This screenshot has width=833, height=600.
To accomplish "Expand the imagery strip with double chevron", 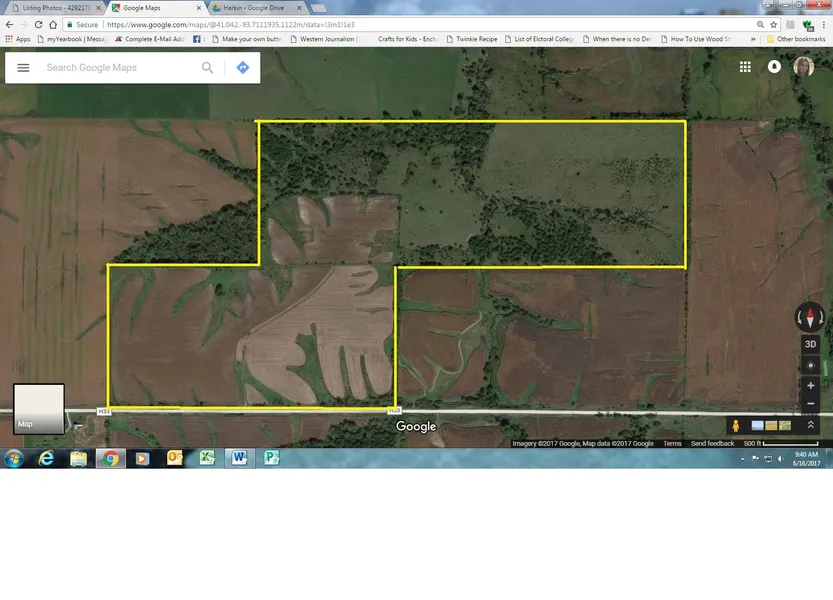I will [x=810, y=425].
